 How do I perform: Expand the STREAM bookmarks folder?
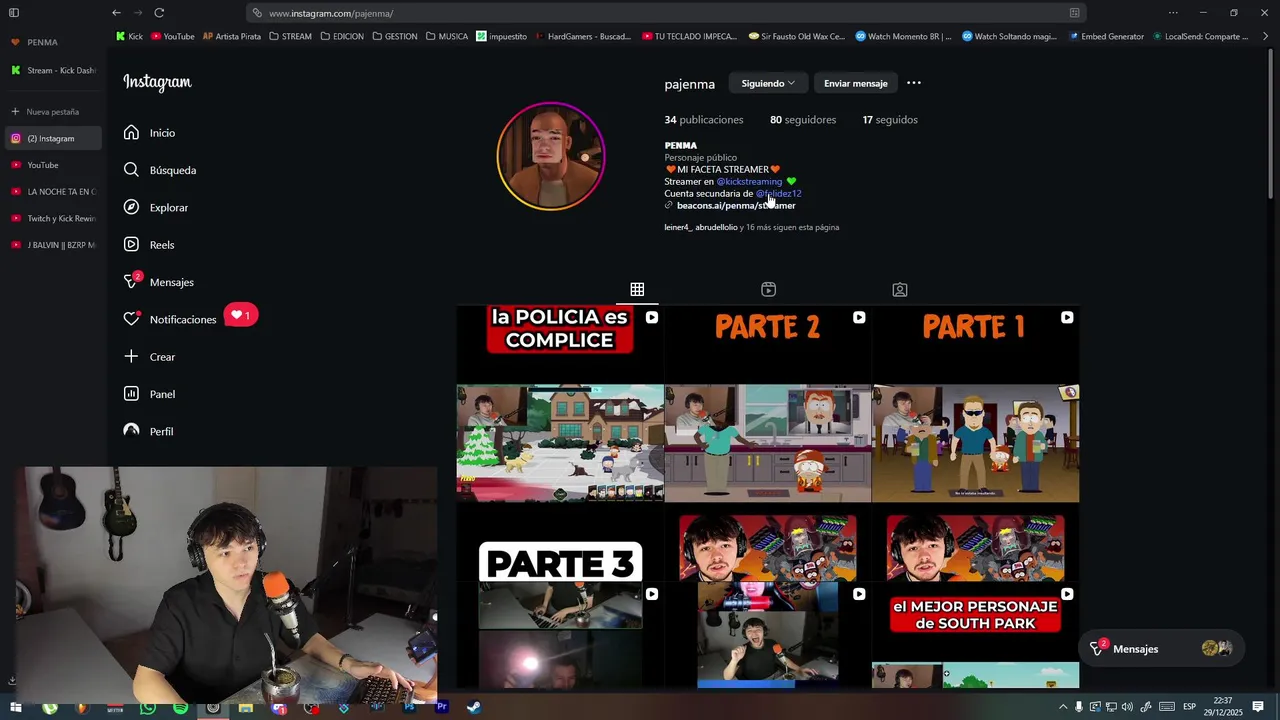pos(290,36)
